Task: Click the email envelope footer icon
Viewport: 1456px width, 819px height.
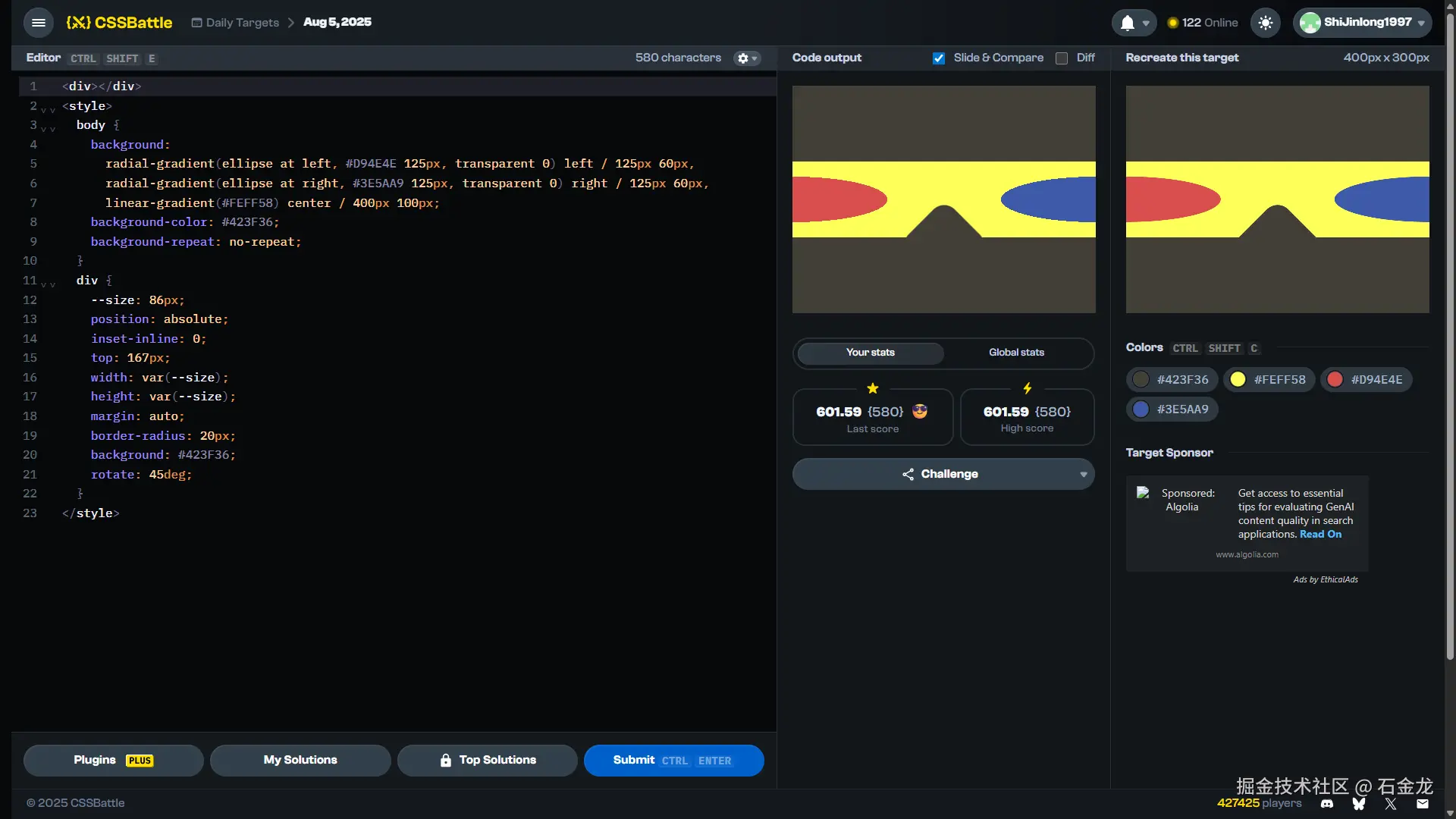Action: 1423,804
